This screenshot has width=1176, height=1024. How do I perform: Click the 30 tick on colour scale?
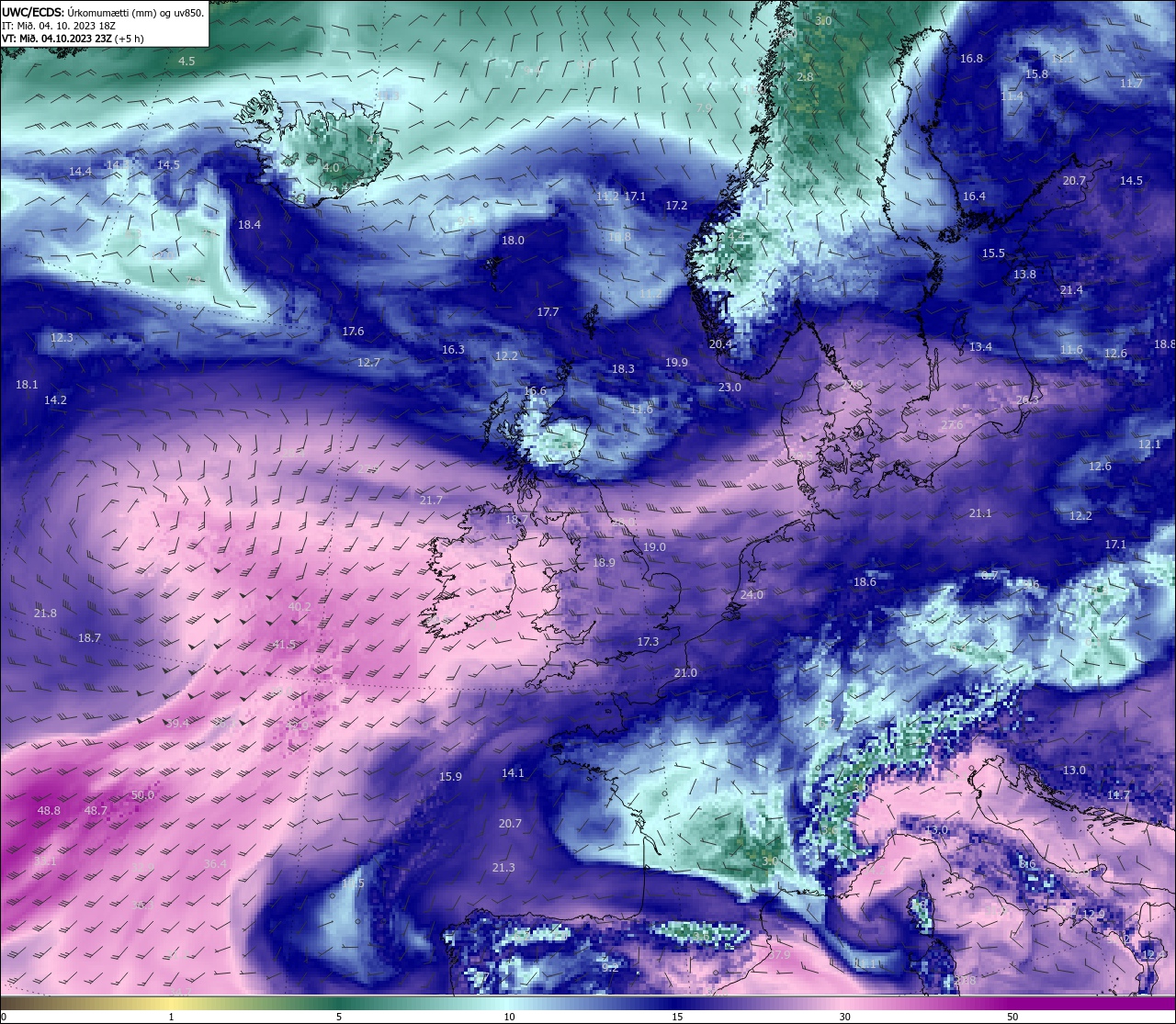pyautogui.click(x=844, y=1017)
